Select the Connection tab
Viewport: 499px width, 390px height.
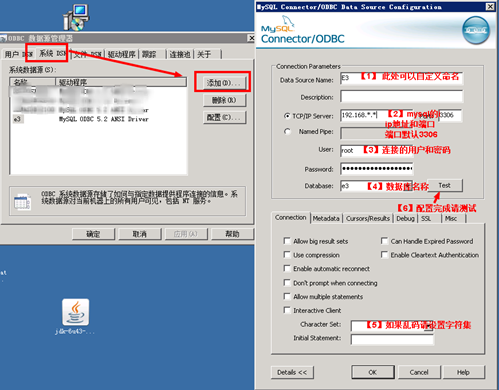pos(291,218)
